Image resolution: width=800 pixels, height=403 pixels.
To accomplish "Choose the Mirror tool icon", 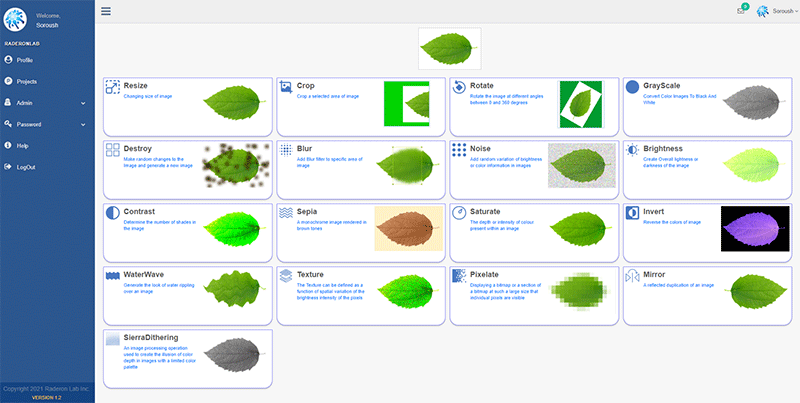I will (x=632, y=274).
